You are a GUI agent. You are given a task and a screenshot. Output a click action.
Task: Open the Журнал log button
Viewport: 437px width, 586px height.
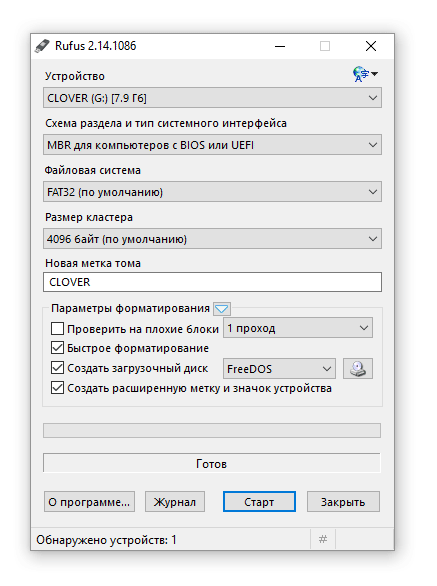point(175,502)
